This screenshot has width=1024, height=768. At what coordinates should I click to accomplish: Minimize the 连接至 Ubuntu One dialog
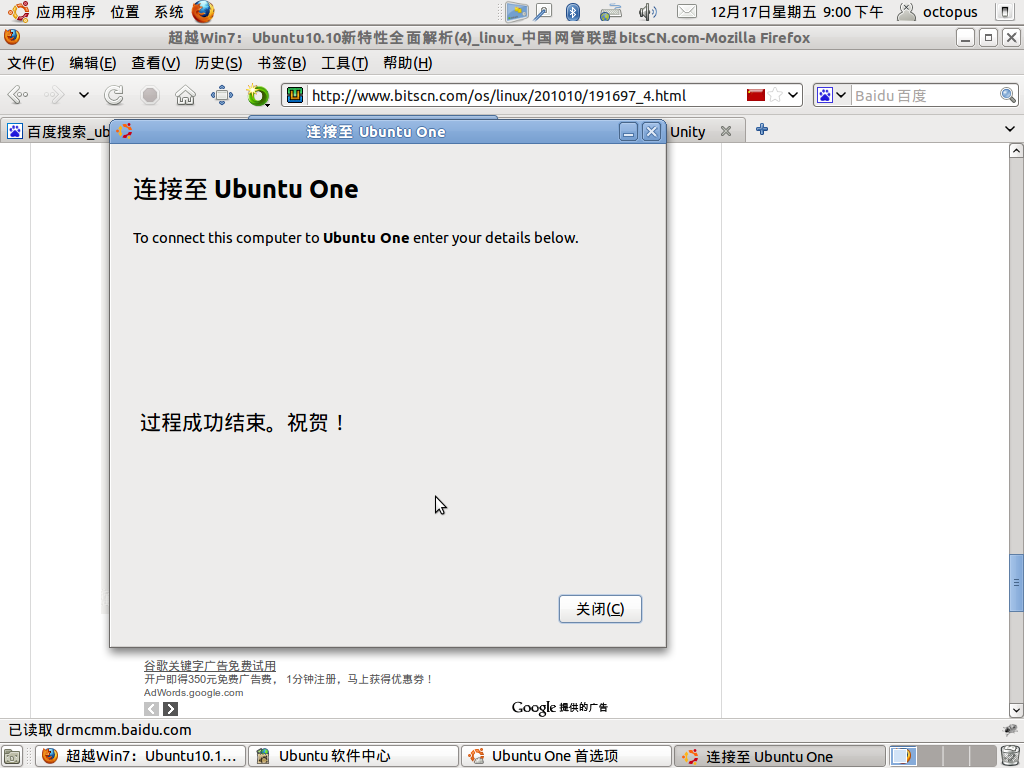point(628,132)
